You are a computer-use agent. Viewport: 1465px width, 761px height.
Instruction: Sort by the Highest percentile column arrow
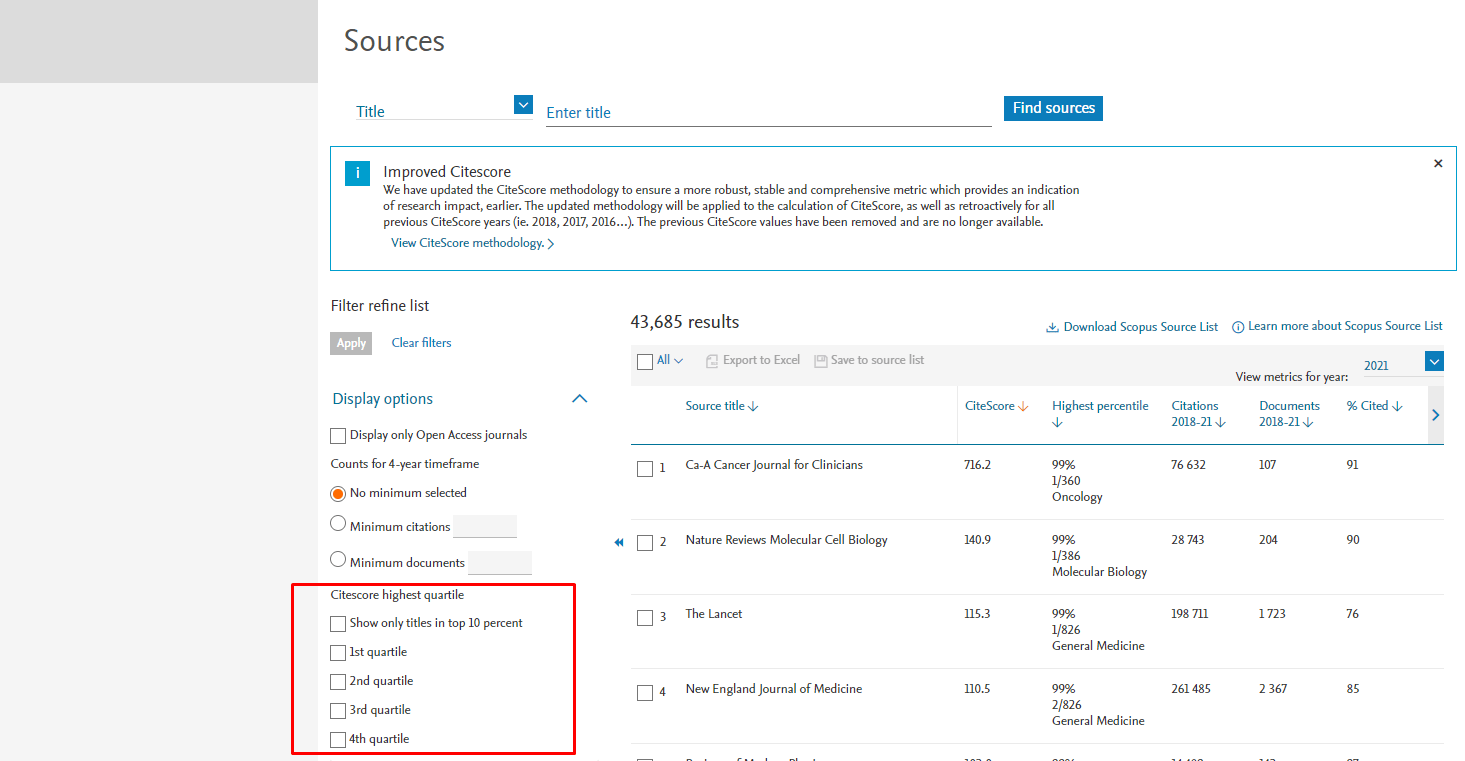click(x=1057, y=421)
